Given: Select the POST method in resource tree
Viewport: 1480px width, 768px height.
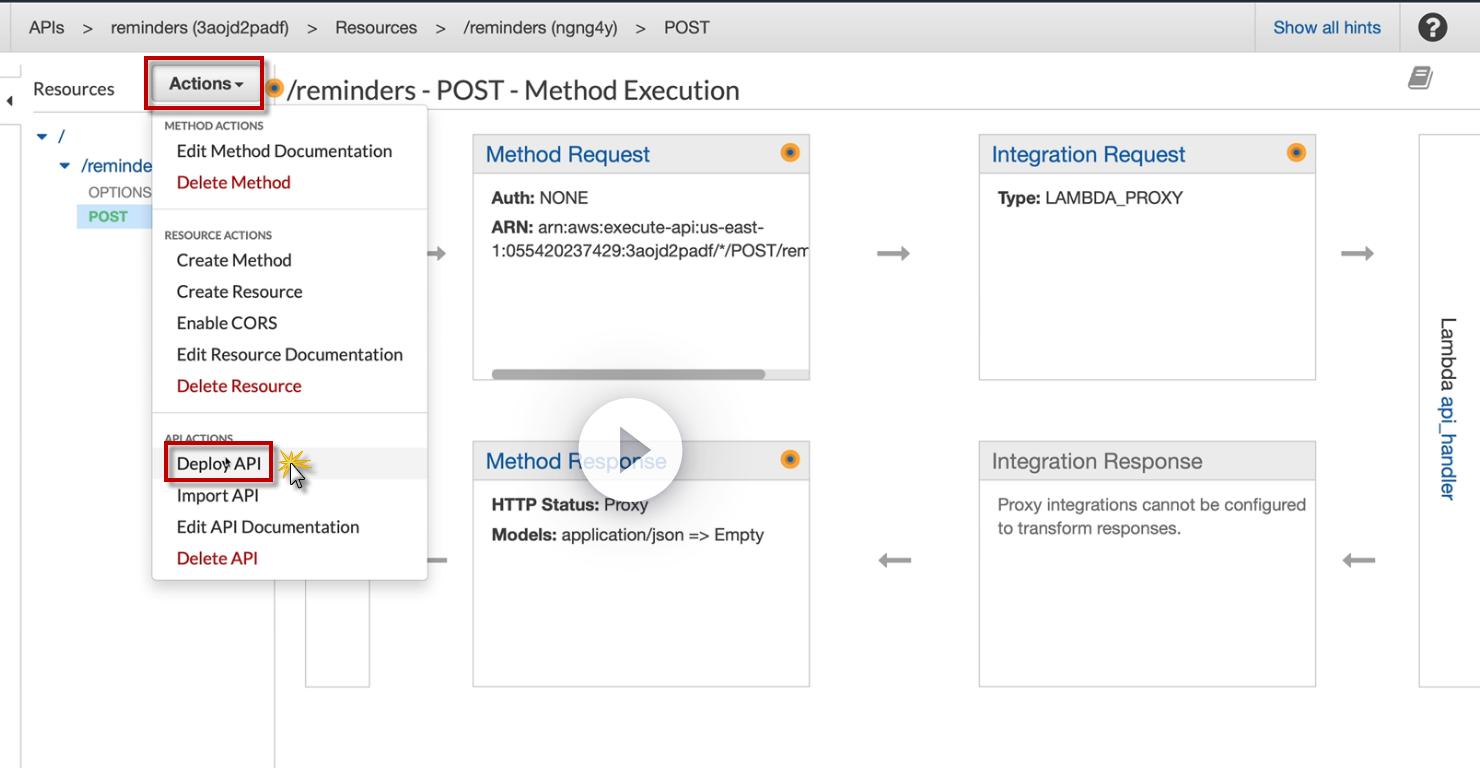Looking at the screenshot, I should click(x=108, y=216).
